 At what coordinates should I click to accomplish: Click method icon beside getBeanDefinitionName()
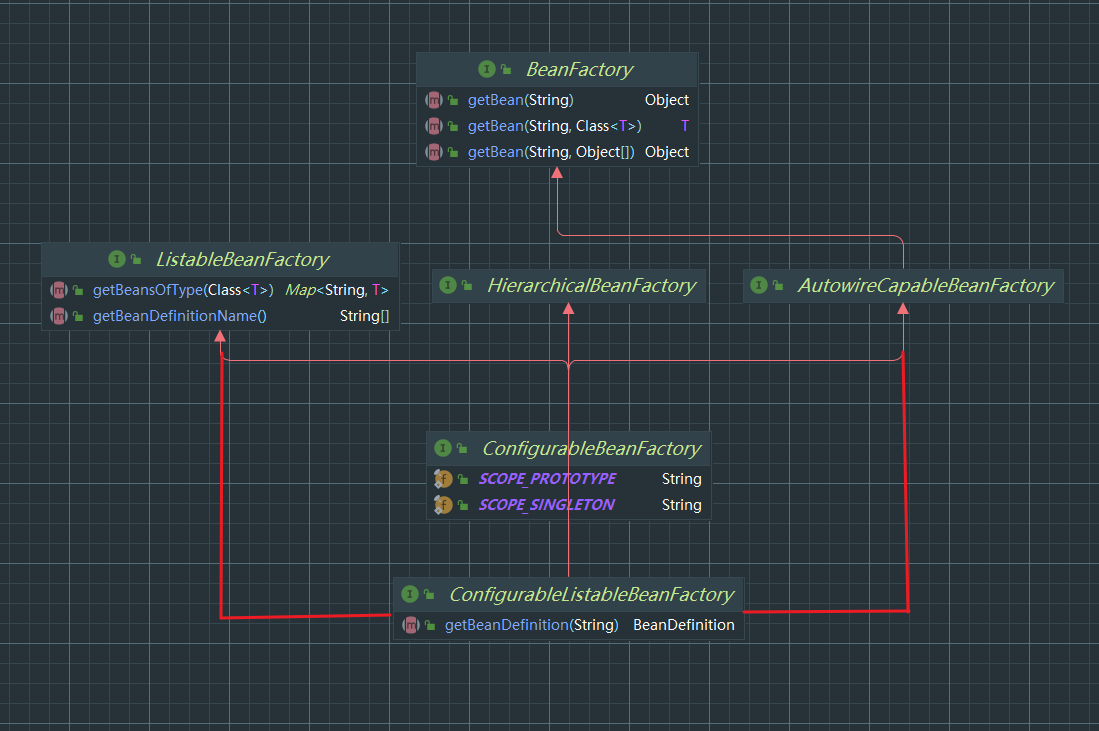59,316
